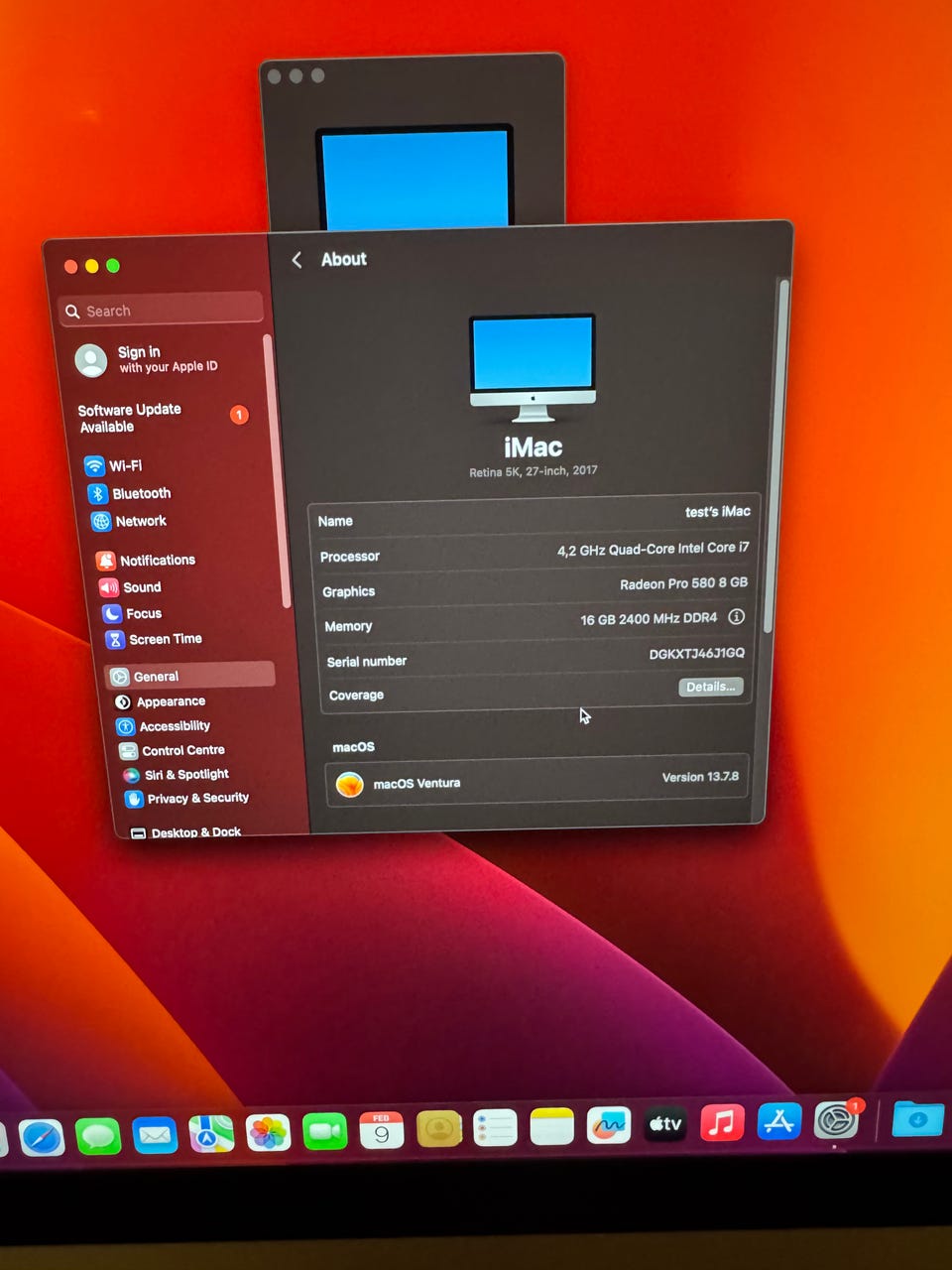
Task: Select General in the sidebar
Action: coord(189,676)
